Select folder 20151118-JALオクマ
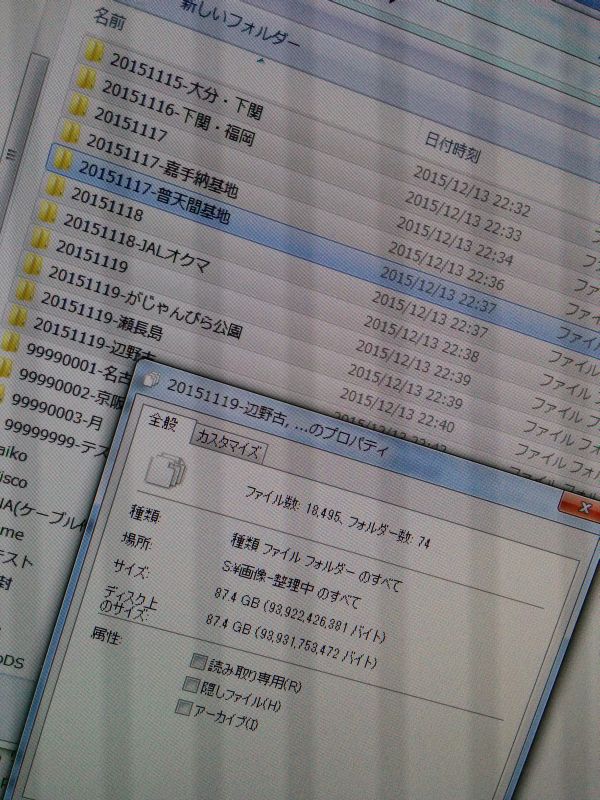This screenshot has height=800, width=600. (136, 243)
